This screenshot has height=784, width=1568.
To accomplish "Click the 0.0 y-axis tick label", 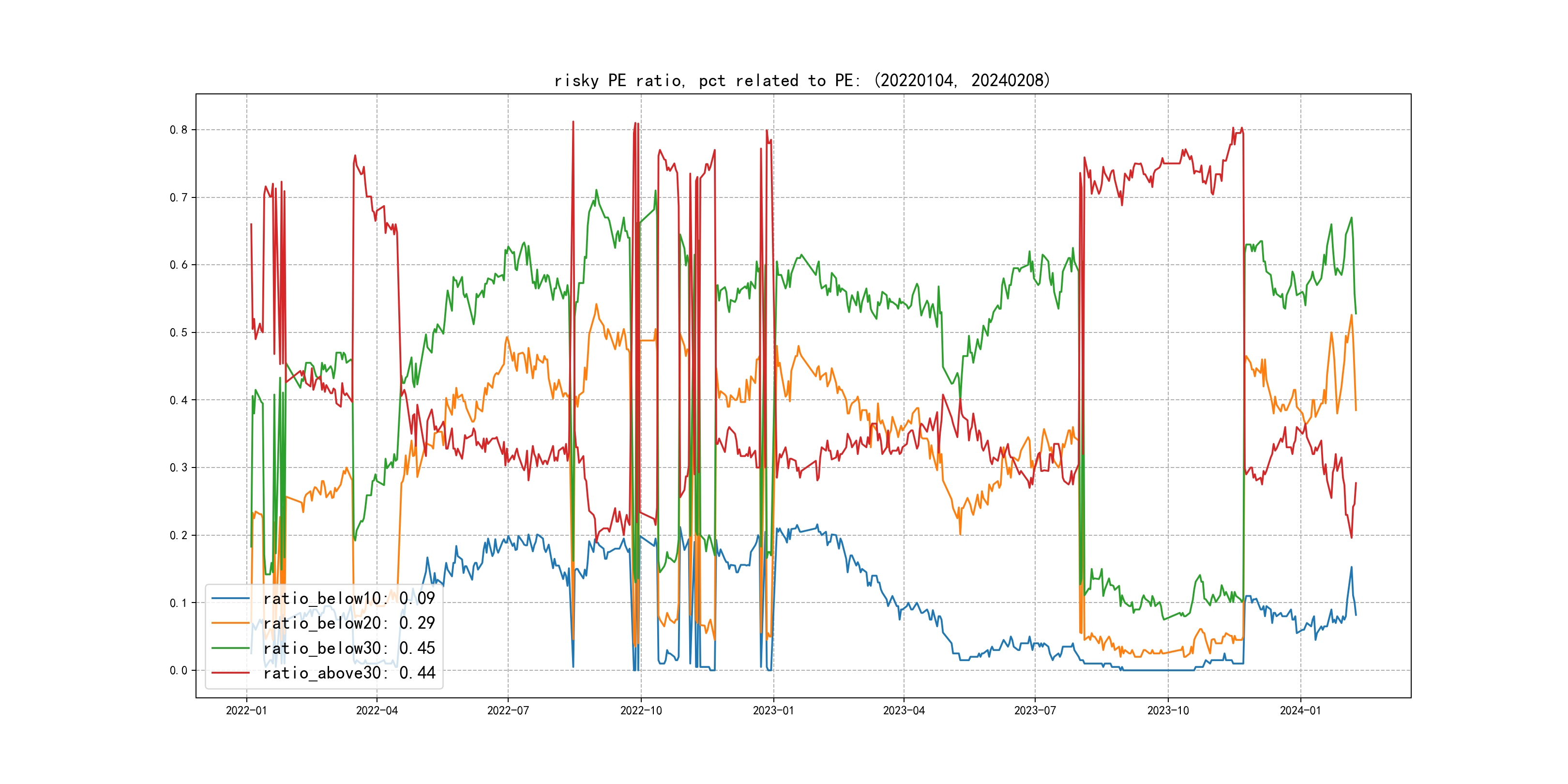I will point(179,671).
